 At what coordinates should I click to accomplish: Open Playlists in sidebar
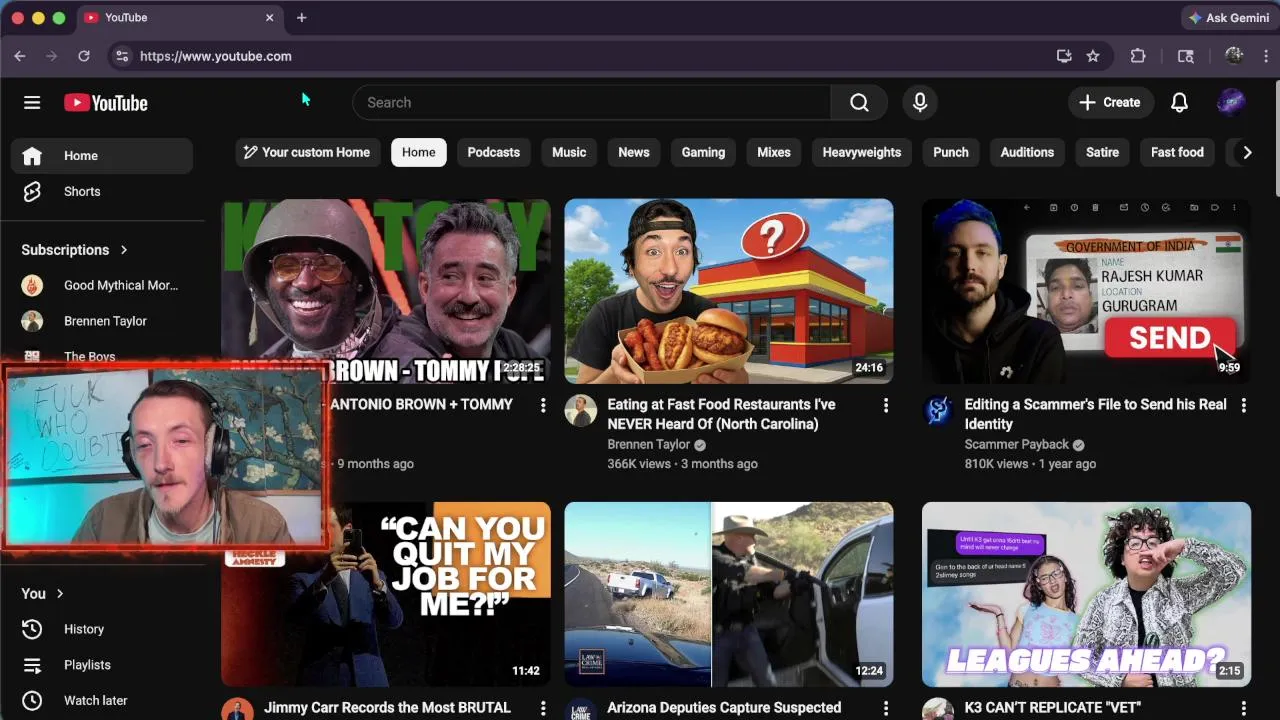(x=102, y=665)
